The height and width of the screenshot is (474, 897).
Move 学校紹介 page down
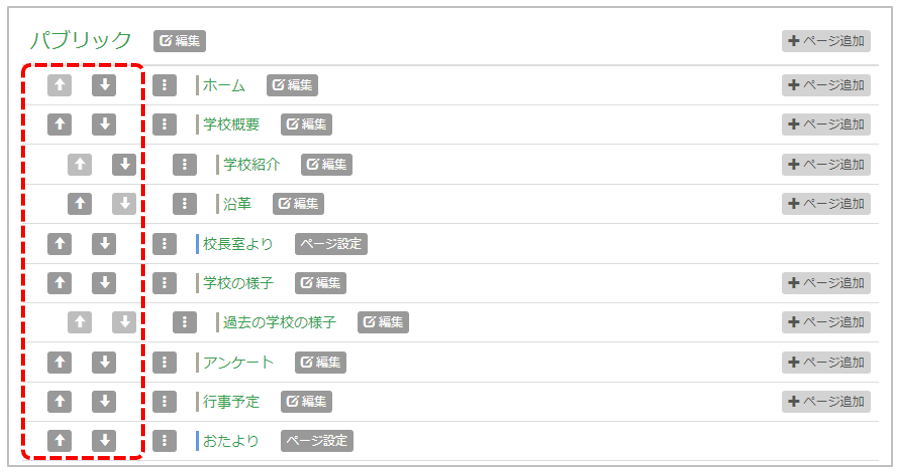pyautogui.click(x=124, y=164)
